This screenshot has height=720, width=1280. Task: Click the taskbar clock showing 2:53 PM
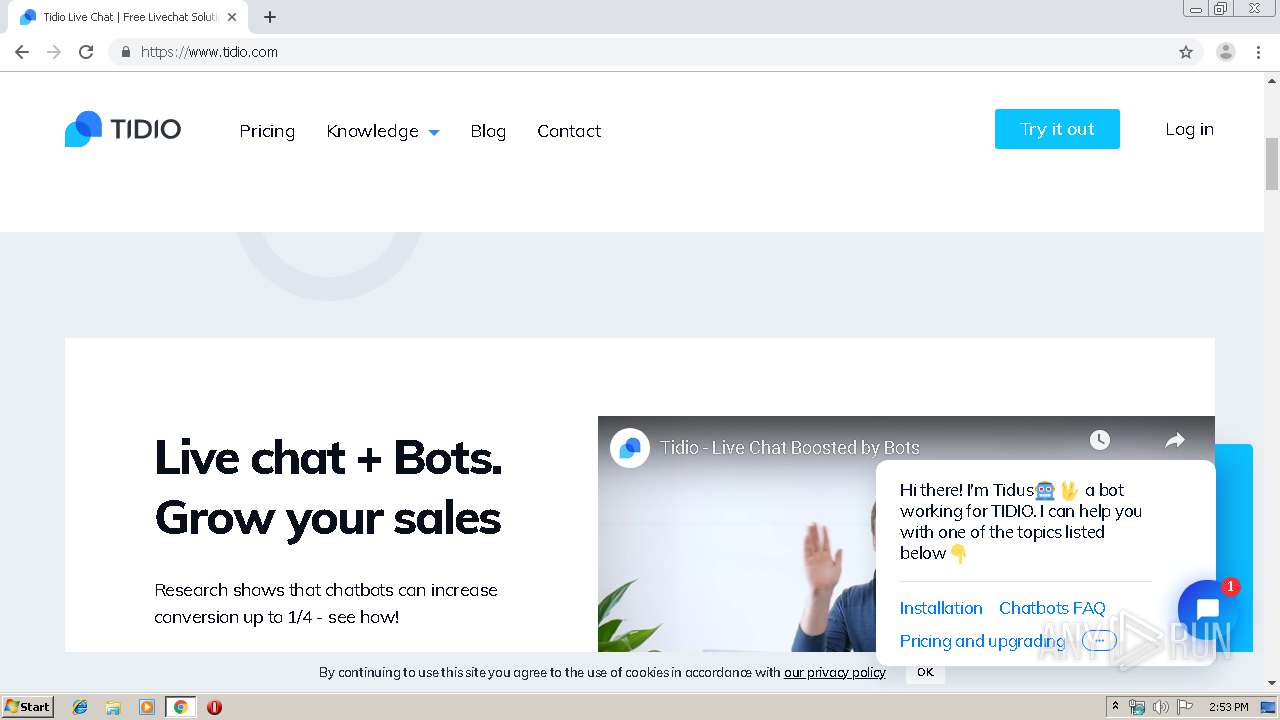pos(1228,707)
